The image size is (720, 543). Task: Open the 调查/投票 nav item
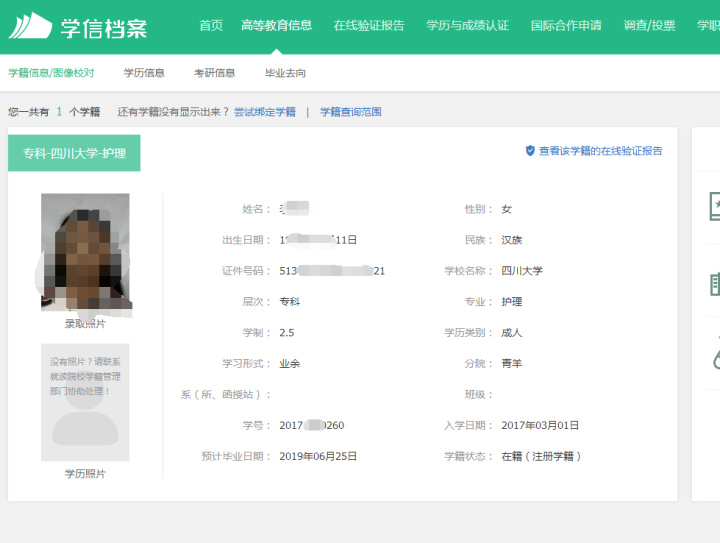[649, 25]
